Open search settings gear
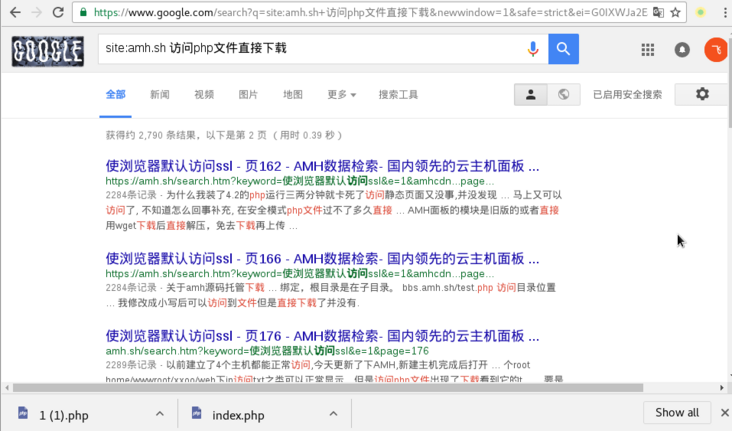 tap(702, 94)
